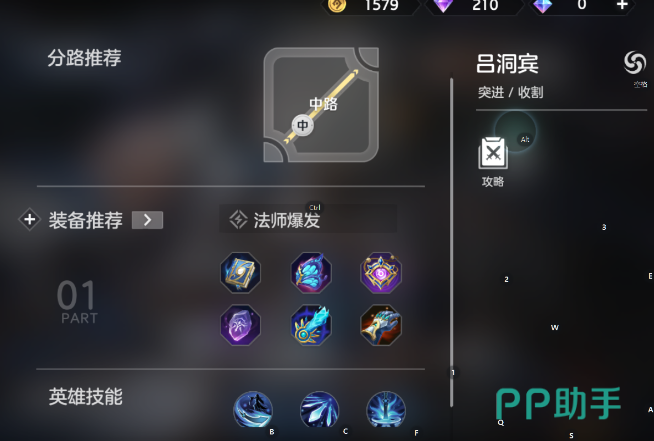Image resolution: width=654 pixels, height=441 pixels.
Task: Click the 中 marker on the lane map
Action: click(x=302, y=125)
